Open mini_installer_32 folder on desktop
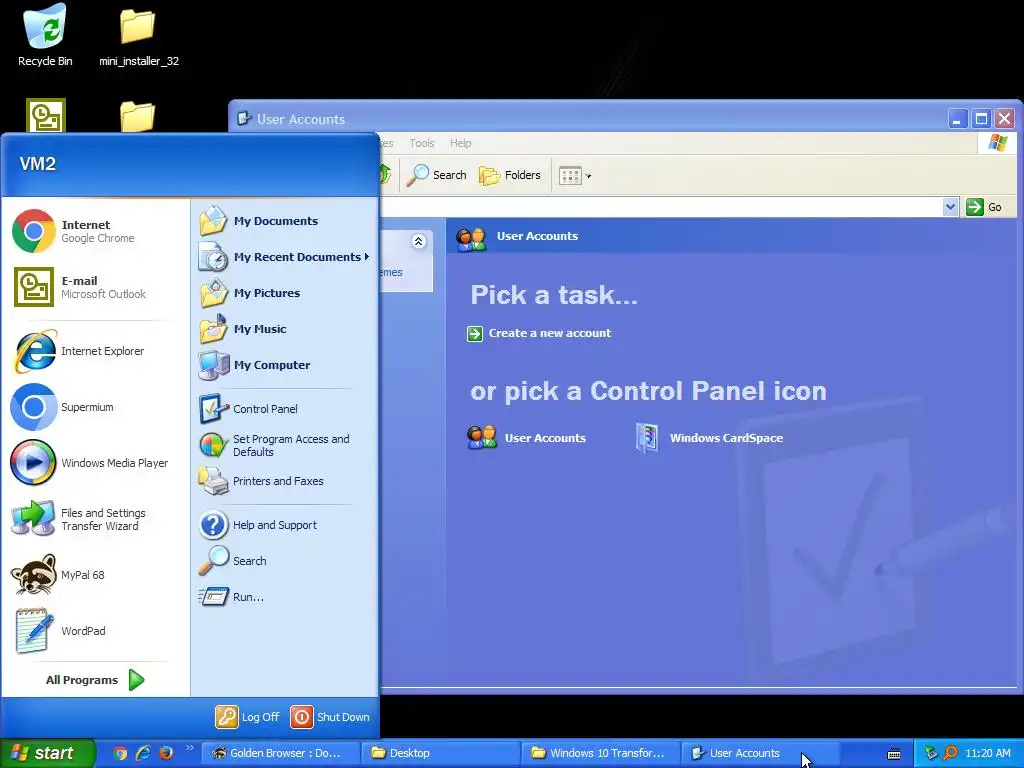The image size is (1024, 768). point(138,38)
